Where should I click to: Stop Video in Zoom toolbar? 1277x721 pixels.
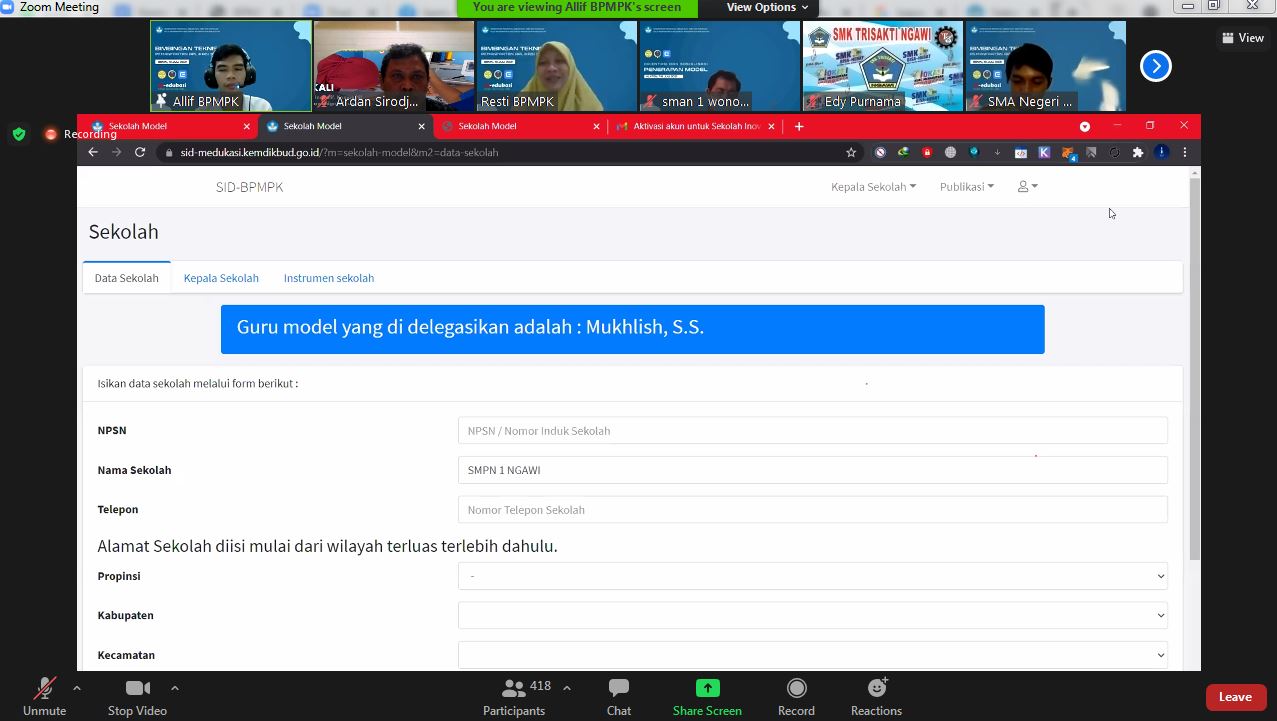(x=137, y=696)
